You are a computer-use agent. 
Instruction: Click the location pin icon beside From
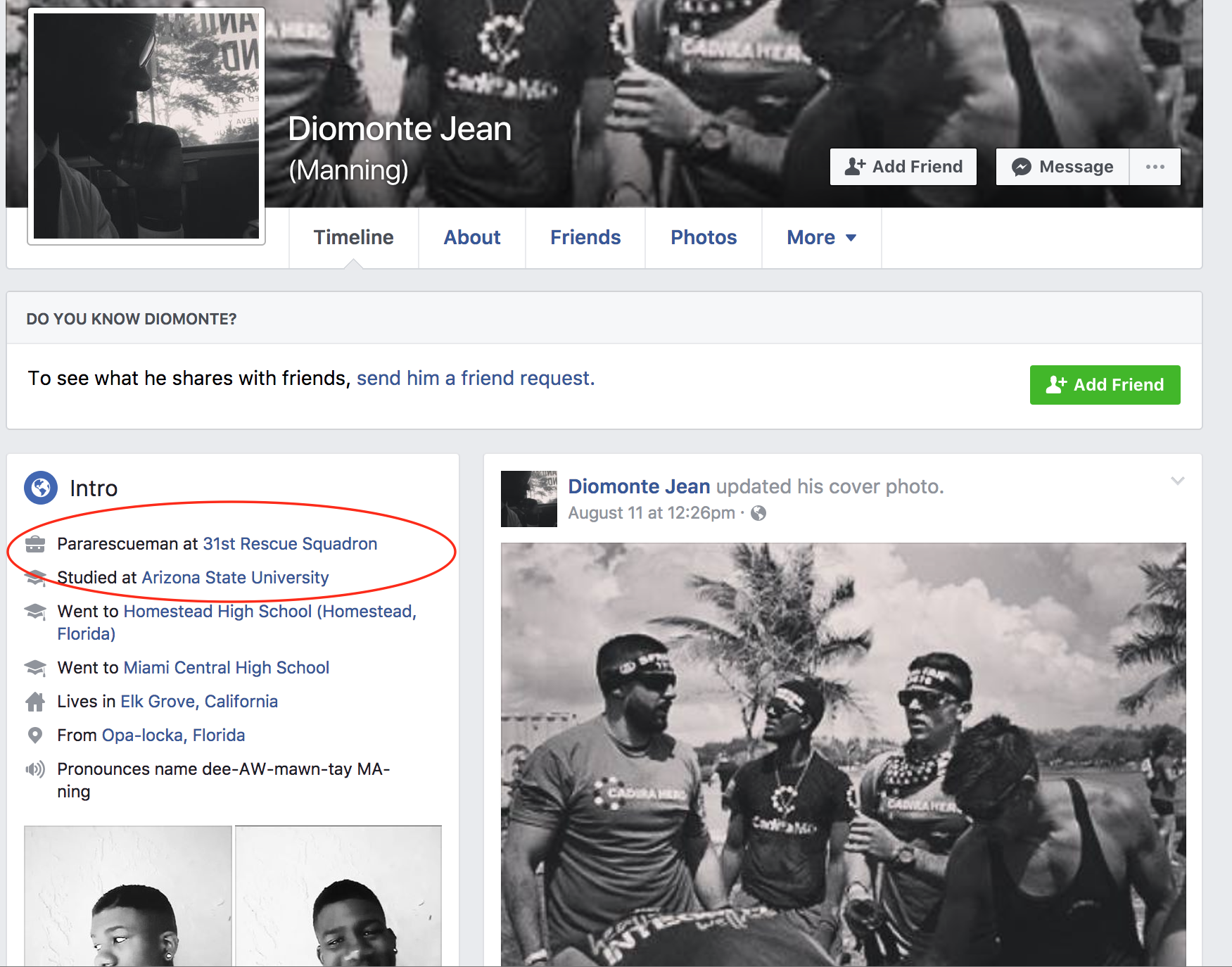34,735
